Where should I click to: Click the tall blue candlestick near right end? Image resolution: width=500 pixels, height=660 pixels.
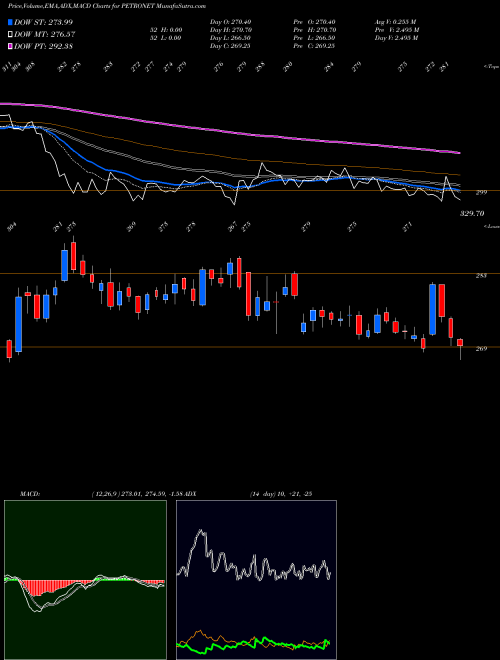point(432,309)
